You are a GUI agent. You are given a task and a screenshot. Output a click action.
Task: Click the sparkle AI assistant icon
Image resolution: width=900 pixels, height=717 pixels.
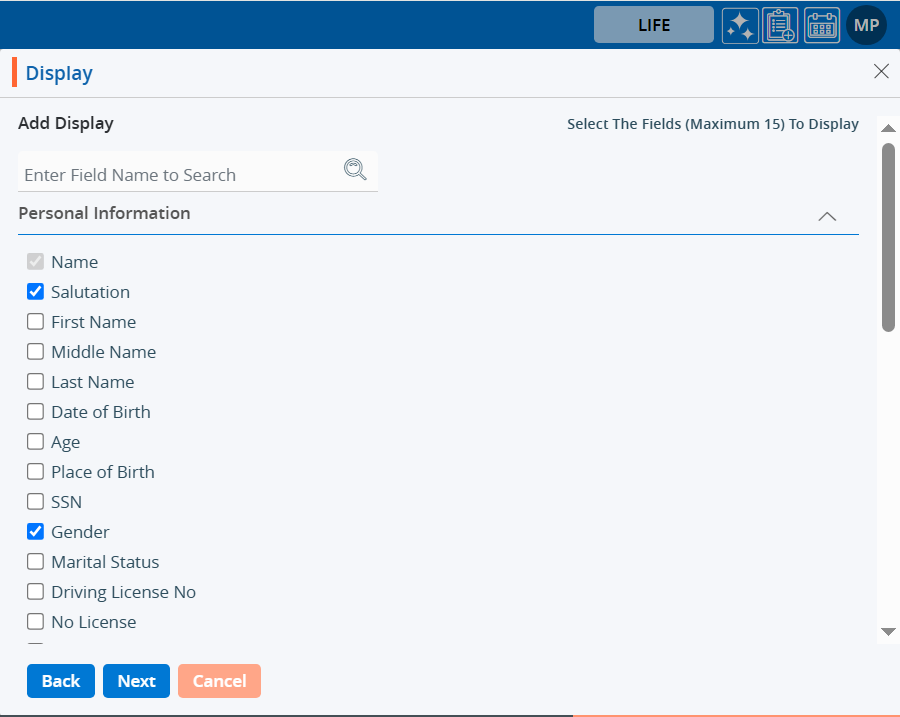(x=740, y=25)
